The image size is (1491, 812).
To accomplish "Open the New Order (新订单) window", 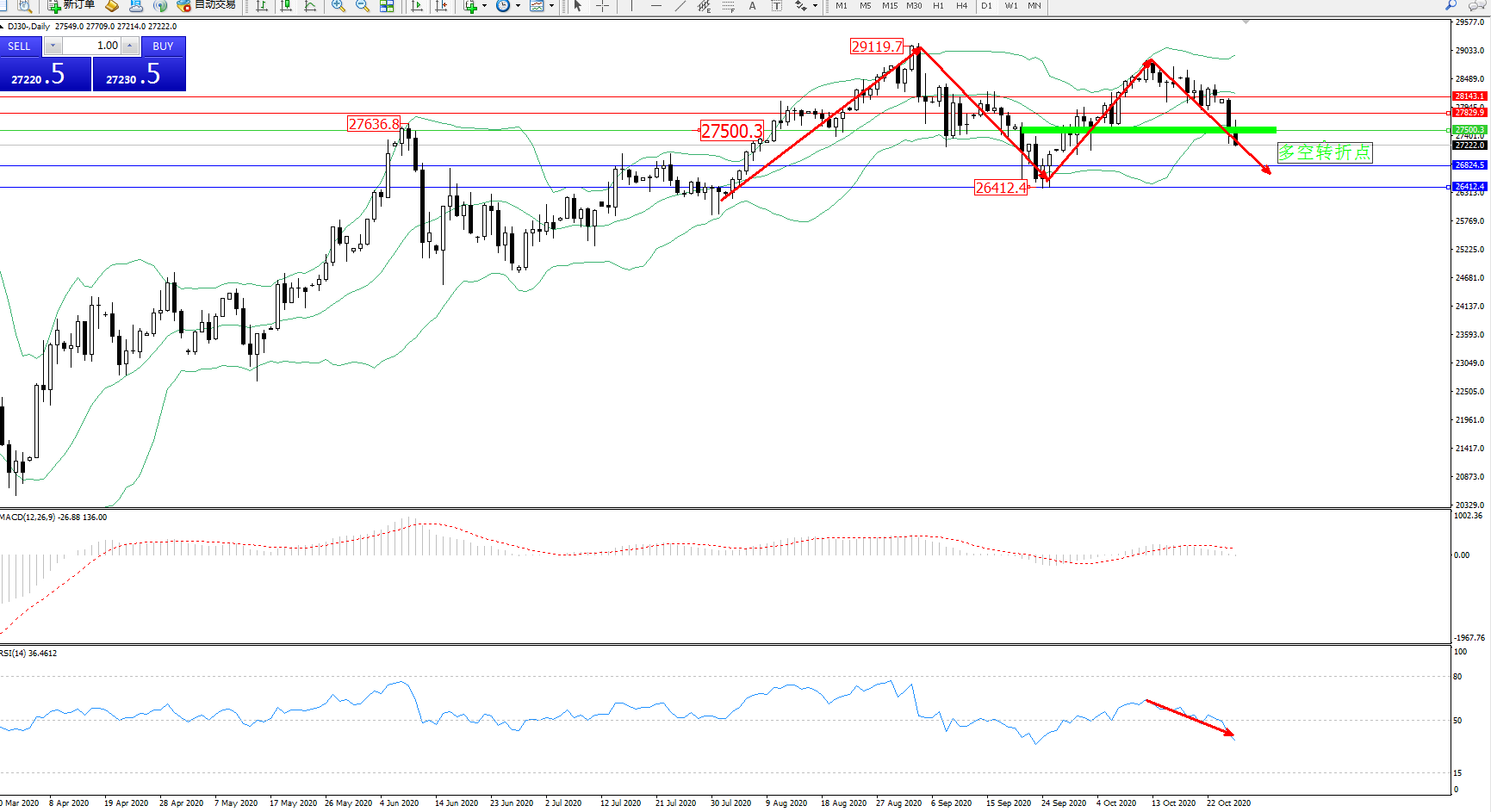I will tap(71, 5).
